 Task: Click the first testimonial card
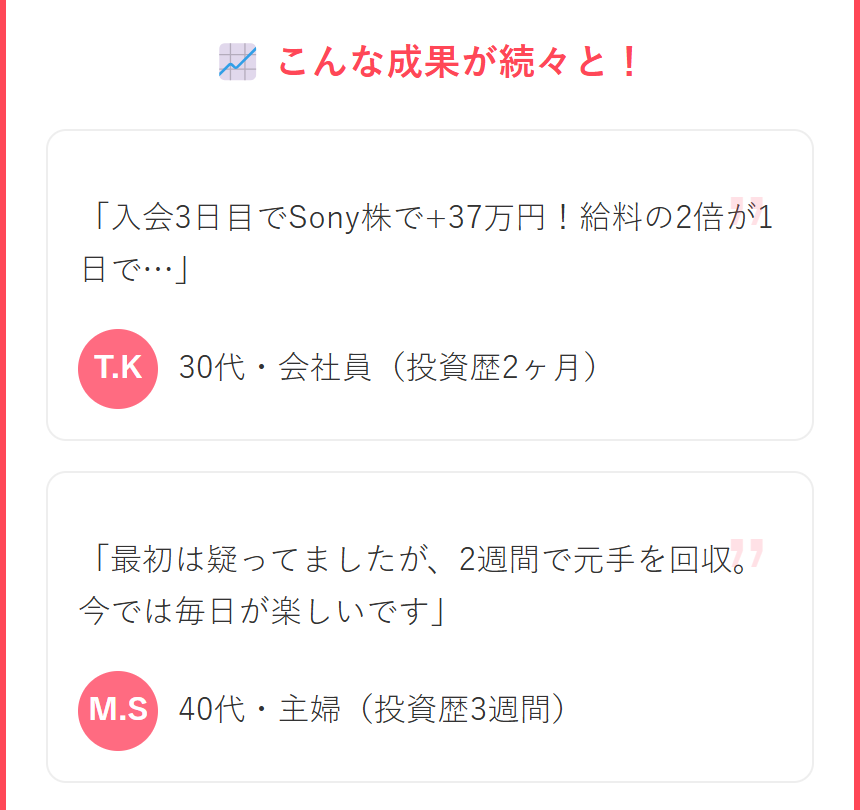click(x=430, y=285)
